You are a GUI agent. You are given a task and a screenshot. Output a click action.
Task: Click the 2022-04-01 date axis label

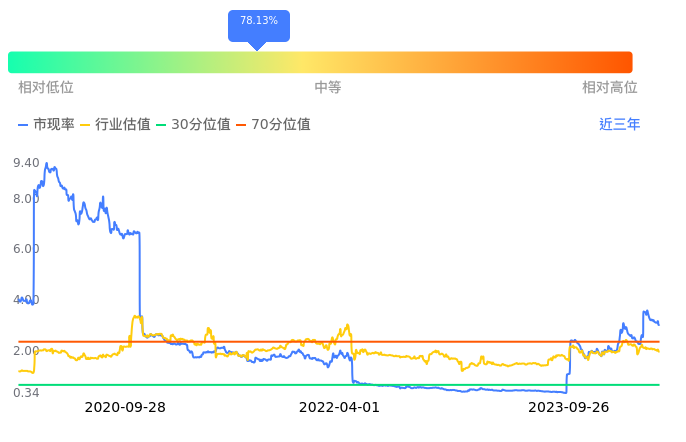[x=340, y=407]
